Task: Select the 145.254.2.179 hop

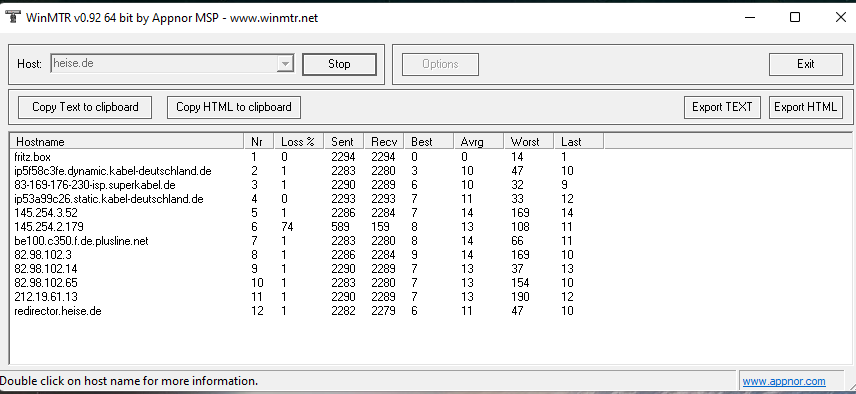Action: pyautogui.click(x=49, y=227)
